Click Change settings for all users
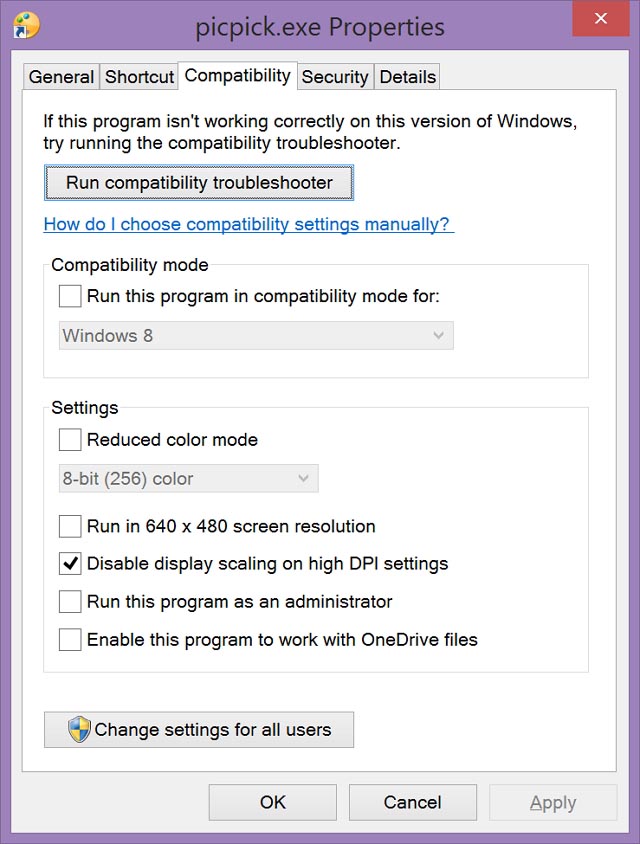The width and height of the screenshot is (640, 844). coord(198,729)
